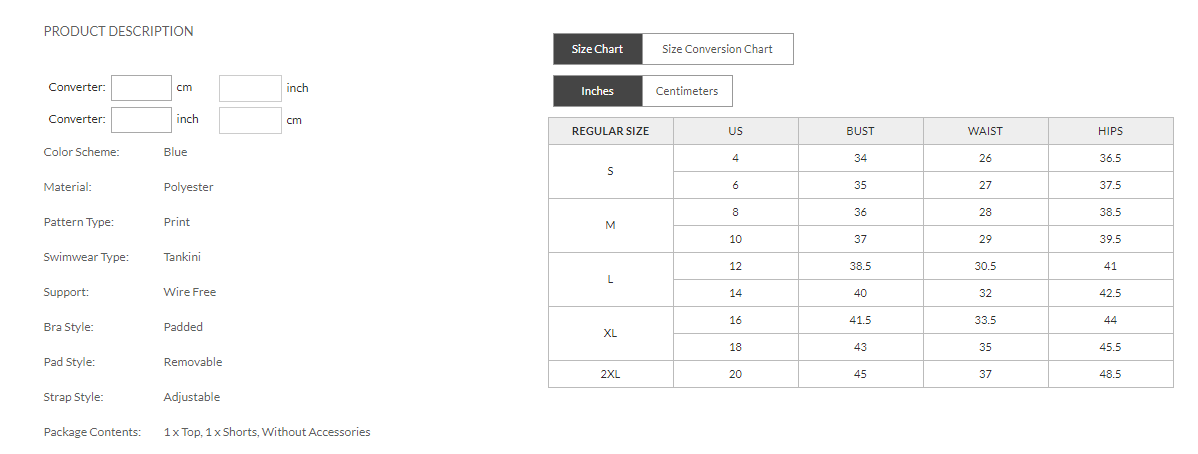This screenshot has height=454, width=1198.
Task: Select the M size row label
Action: click(x=610, y=225)
